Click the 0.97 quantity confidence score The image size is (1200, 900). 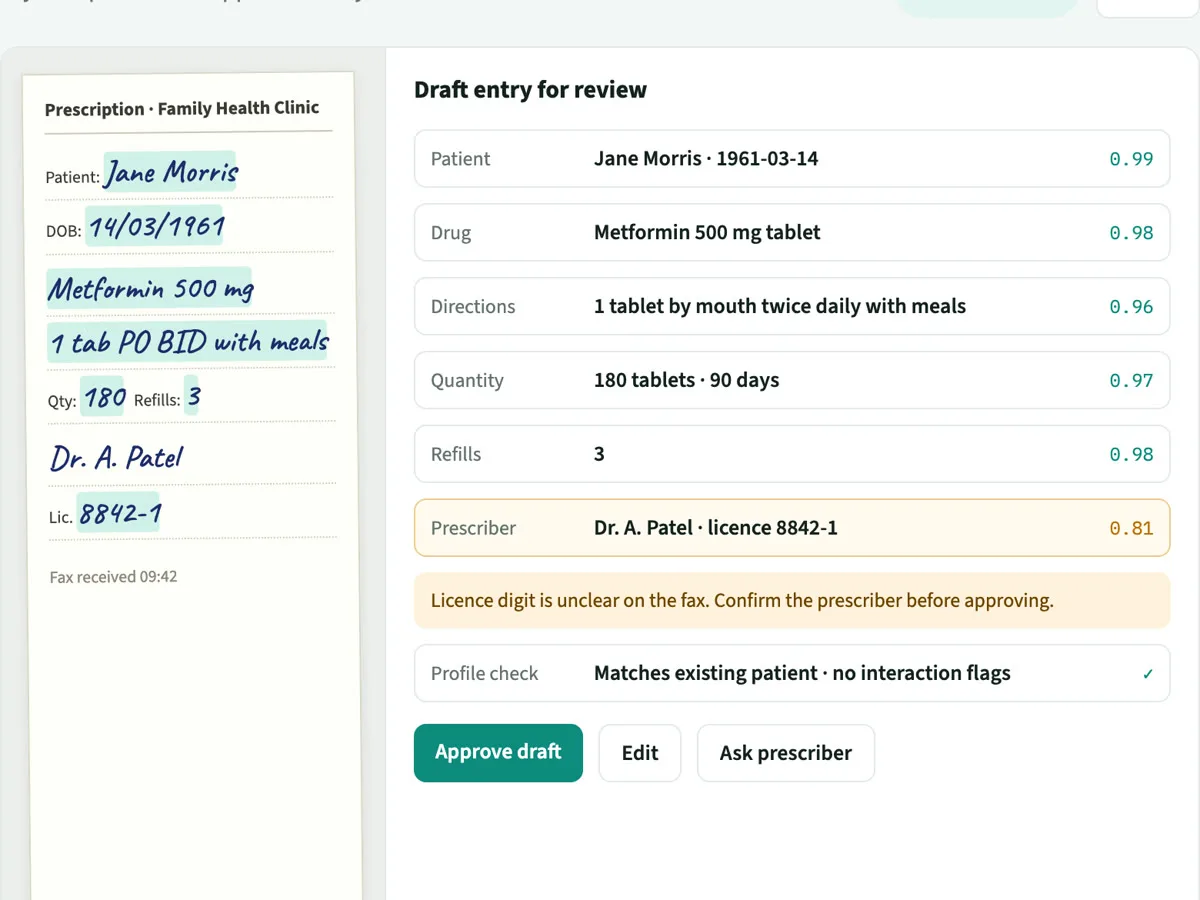(x=1131, y=381)
